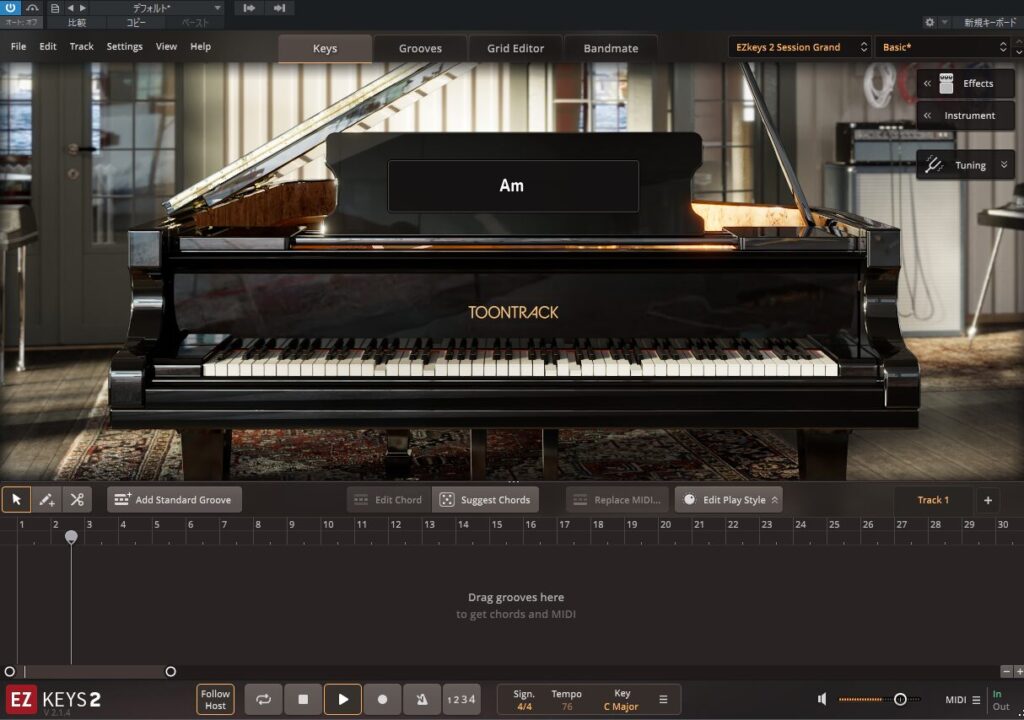Open the EZkeys 2 Session Grand dropdown

(799, 47)
